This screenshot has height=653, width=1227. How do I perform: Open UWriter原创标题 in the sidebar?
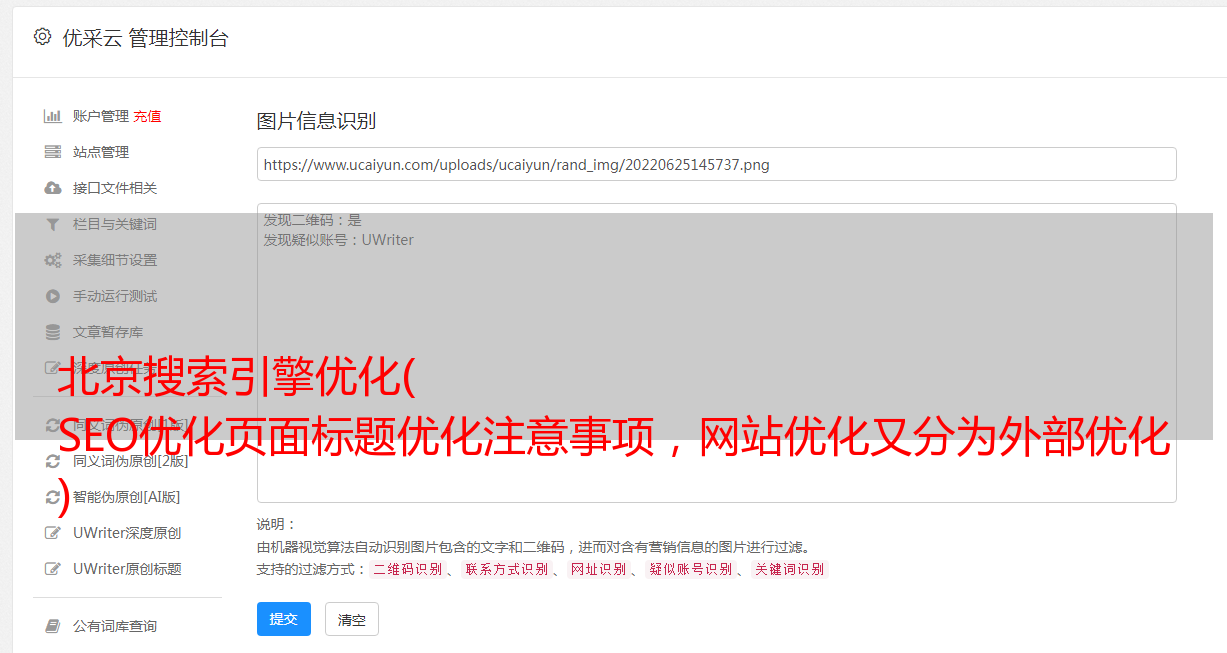(127, 569)
